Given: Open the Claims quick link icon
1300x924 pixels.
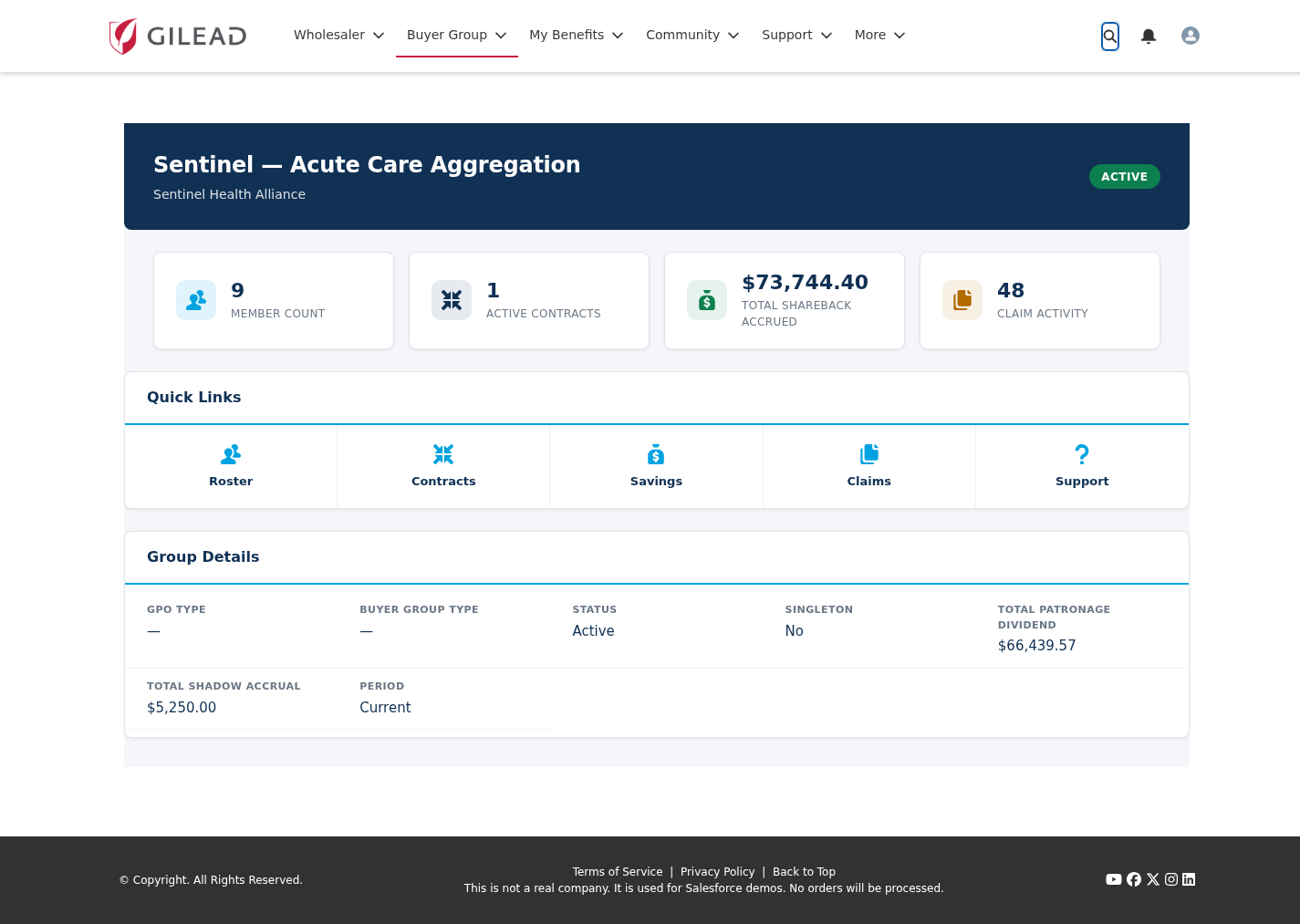Looking at the screenshot, I should (869, 454).
